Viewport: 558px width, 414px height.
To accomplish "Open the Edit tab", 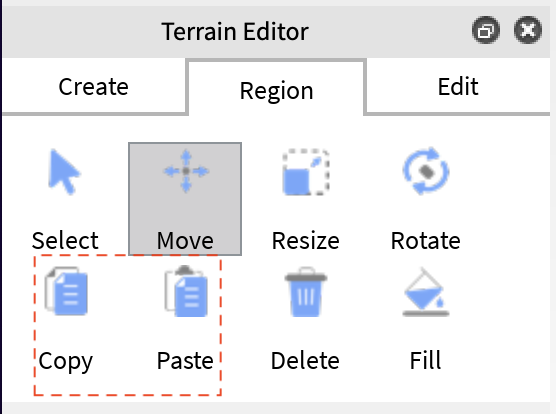I will [x=458, y=87].
